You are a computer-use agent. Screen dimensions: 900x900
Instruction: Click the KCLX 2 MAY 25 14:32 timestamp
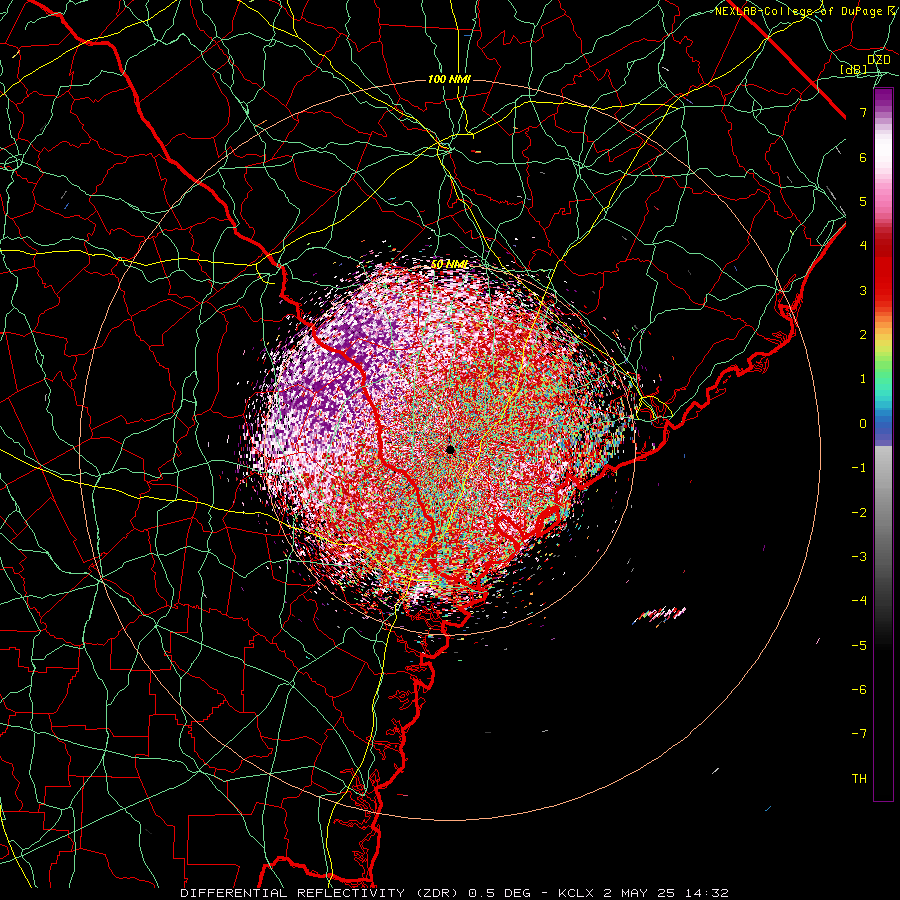[x=643, y=893]
